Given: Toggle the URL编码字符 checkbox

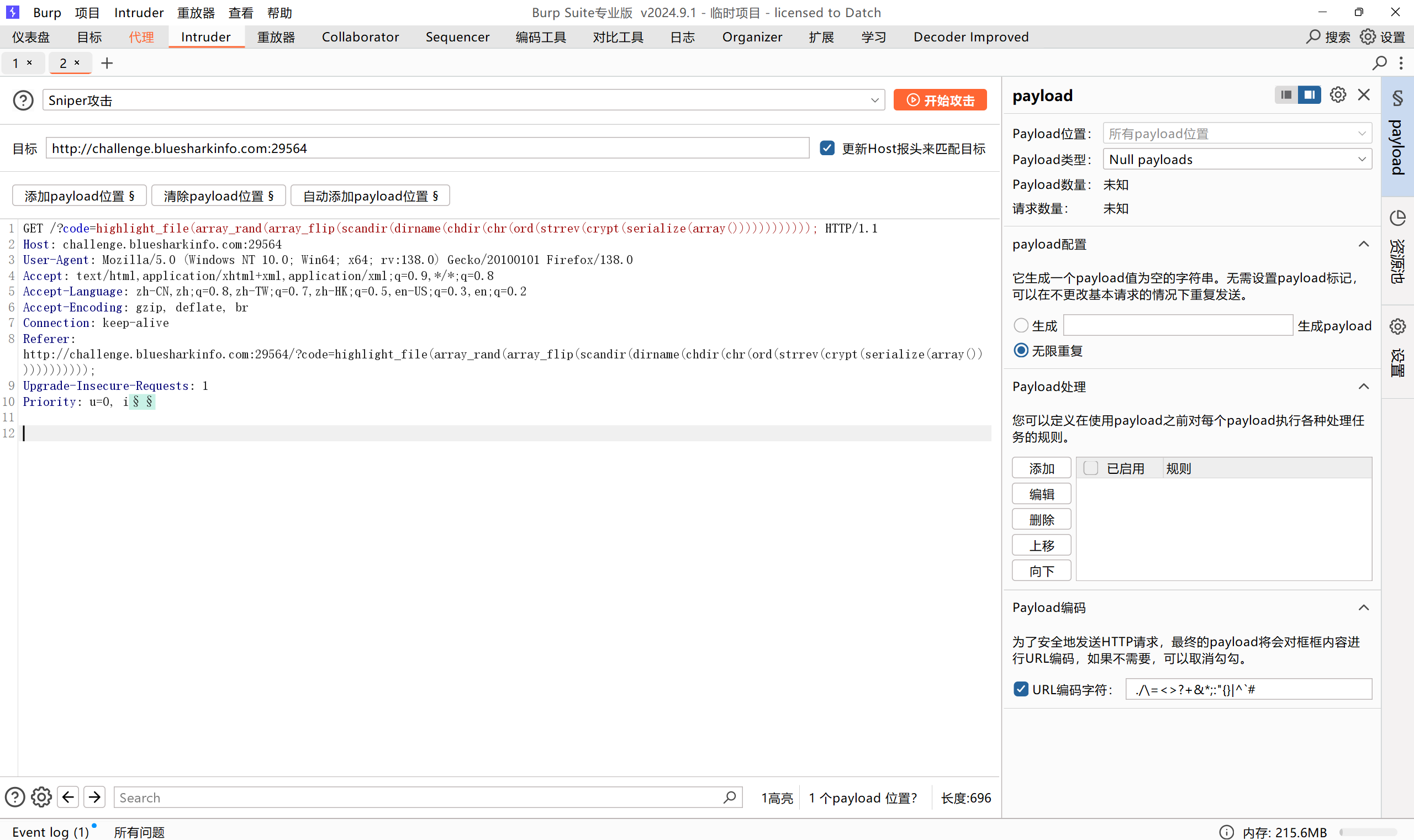Looking at the screenshot, I should tap(1021, 689).
